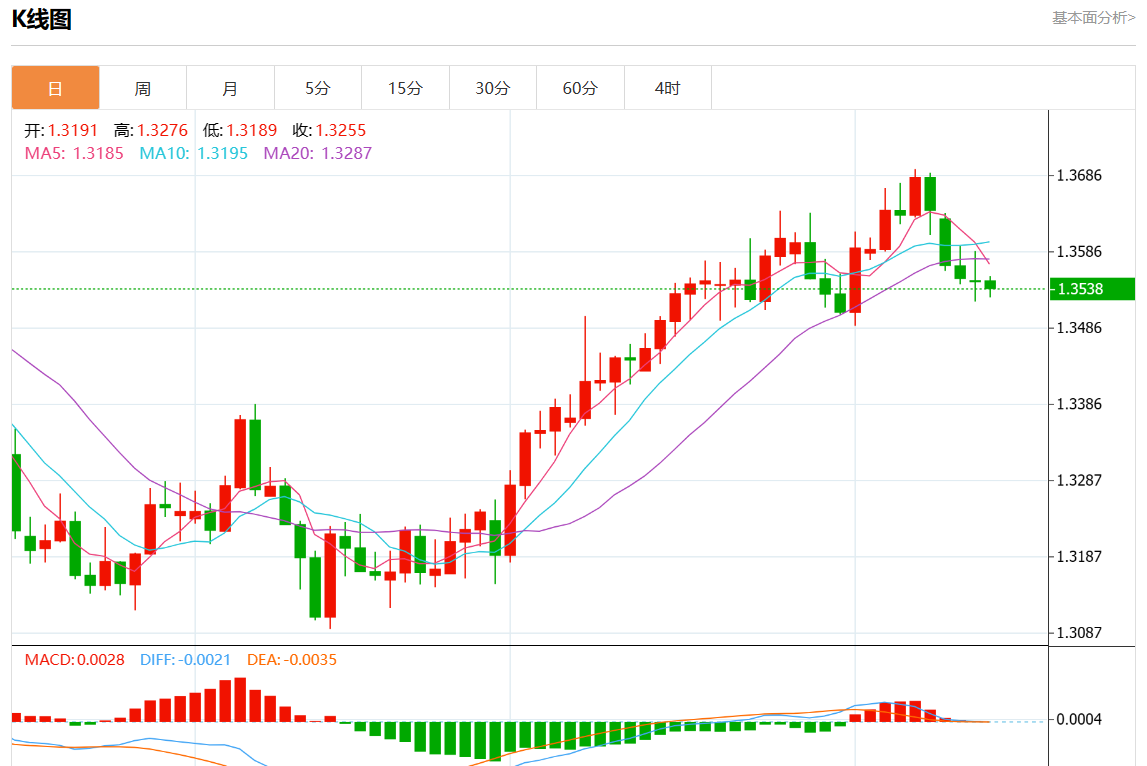Click the 1.3087 price axis label
1147x766 pixels.
tap(1079, 633)
